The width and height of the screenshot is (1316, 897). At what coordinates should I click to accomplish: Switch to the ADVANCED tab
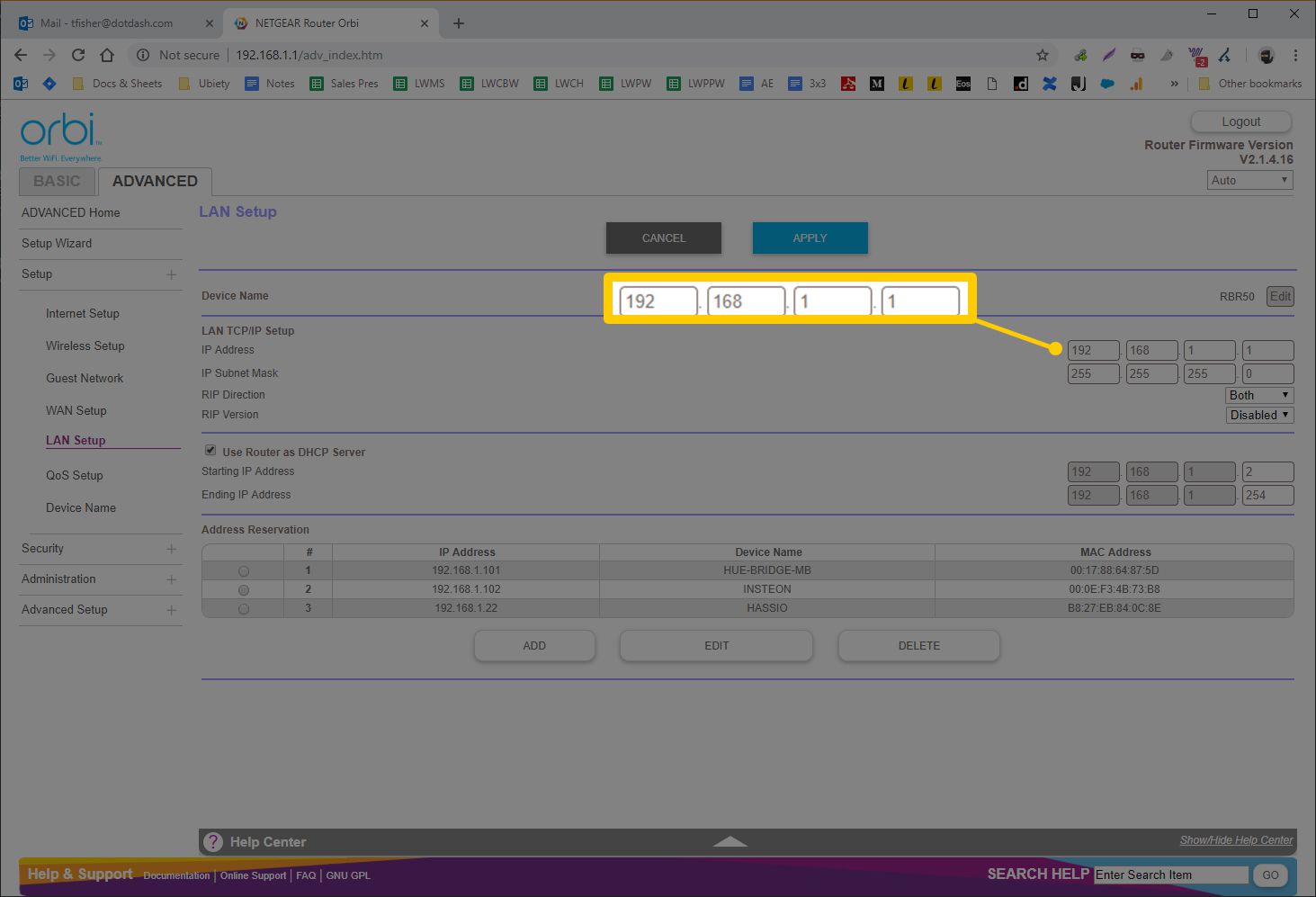[155, 181]
